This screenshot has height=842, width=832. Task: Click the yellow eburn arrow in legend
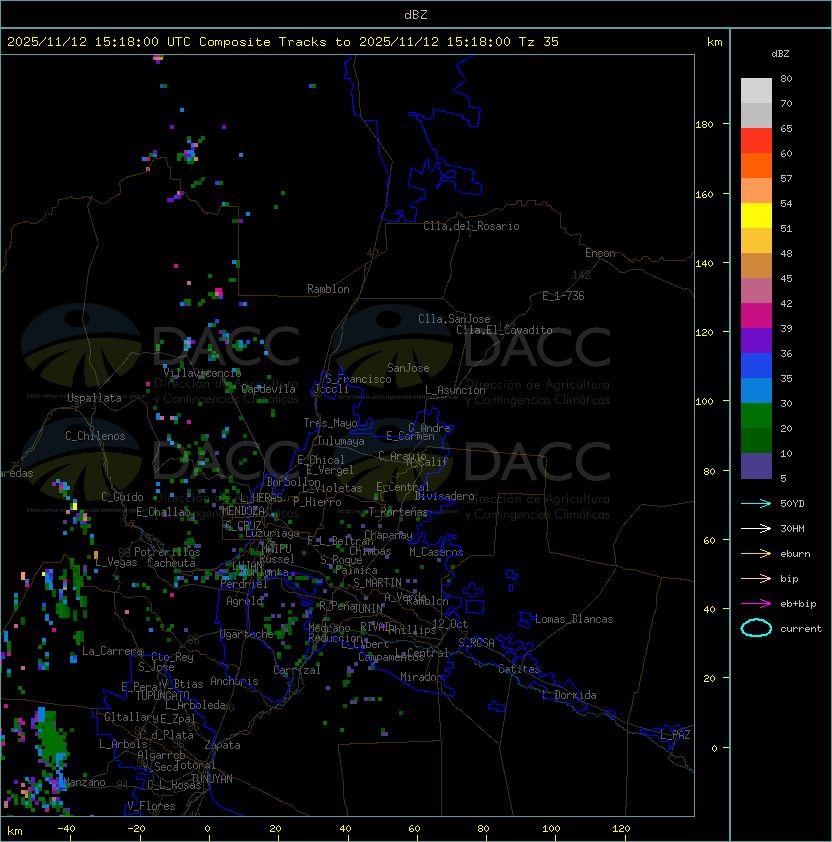click(x=756, y=554)
